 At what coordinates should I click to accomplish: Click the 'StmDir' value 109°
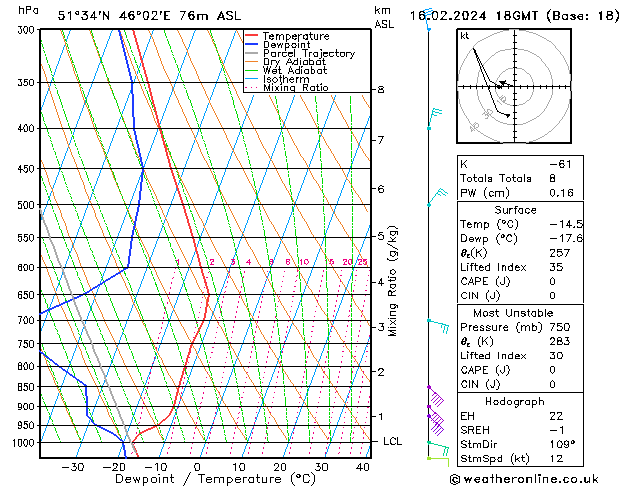click(562, 445)
